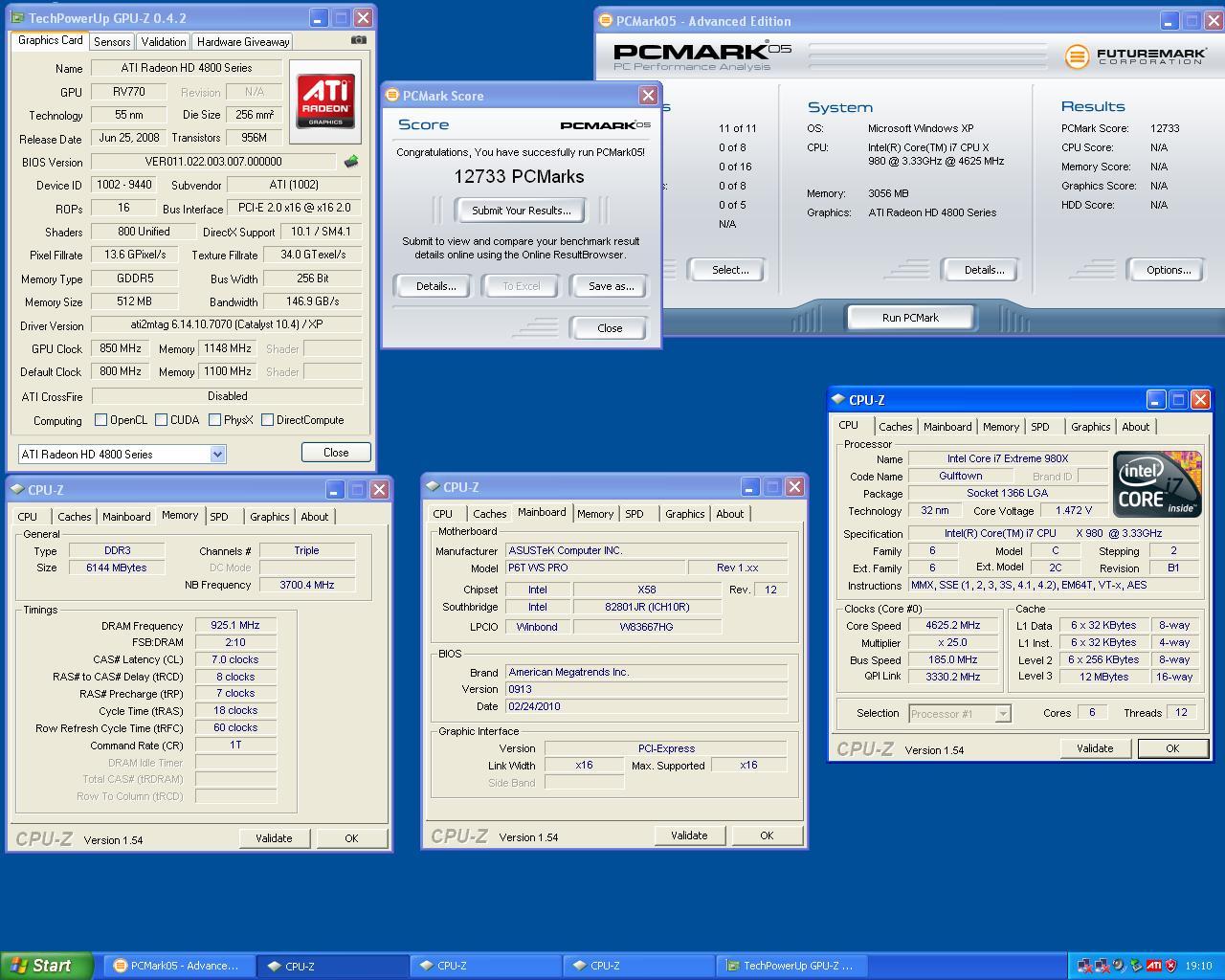Open the CPU tab in CPU-Z Memory window
1225x980 pixels.
[x=28, y=517]
